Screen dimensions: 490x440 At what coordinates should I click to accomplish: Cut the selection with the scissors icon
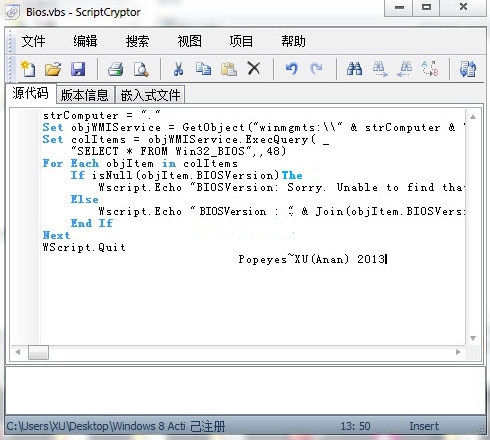pos(178,69)
